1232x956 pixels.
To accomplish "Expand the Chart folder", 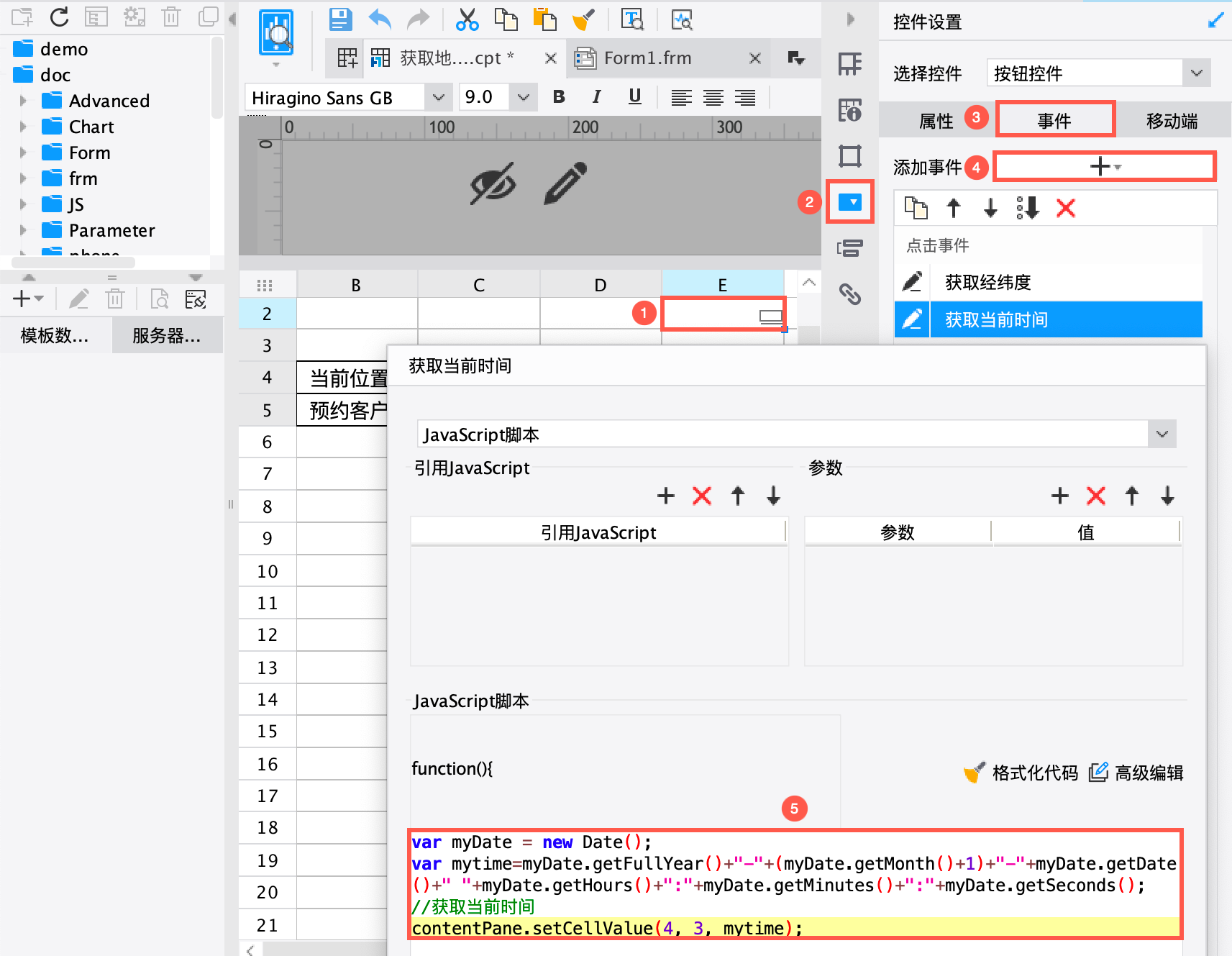I will [23, 127].
